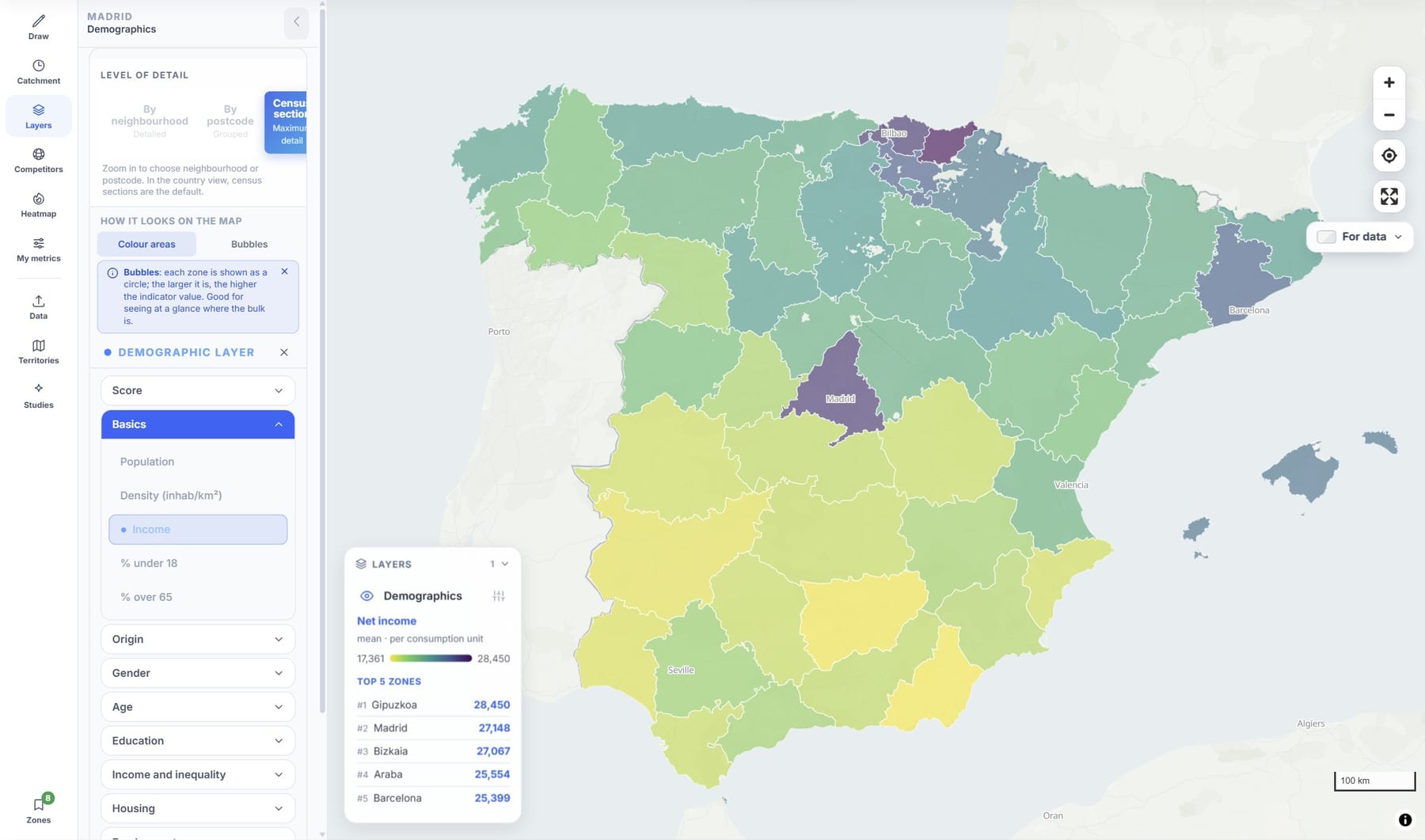Open the Heatmap tool
This screenshot has width=1425, height=840.
tap(38, 204)
